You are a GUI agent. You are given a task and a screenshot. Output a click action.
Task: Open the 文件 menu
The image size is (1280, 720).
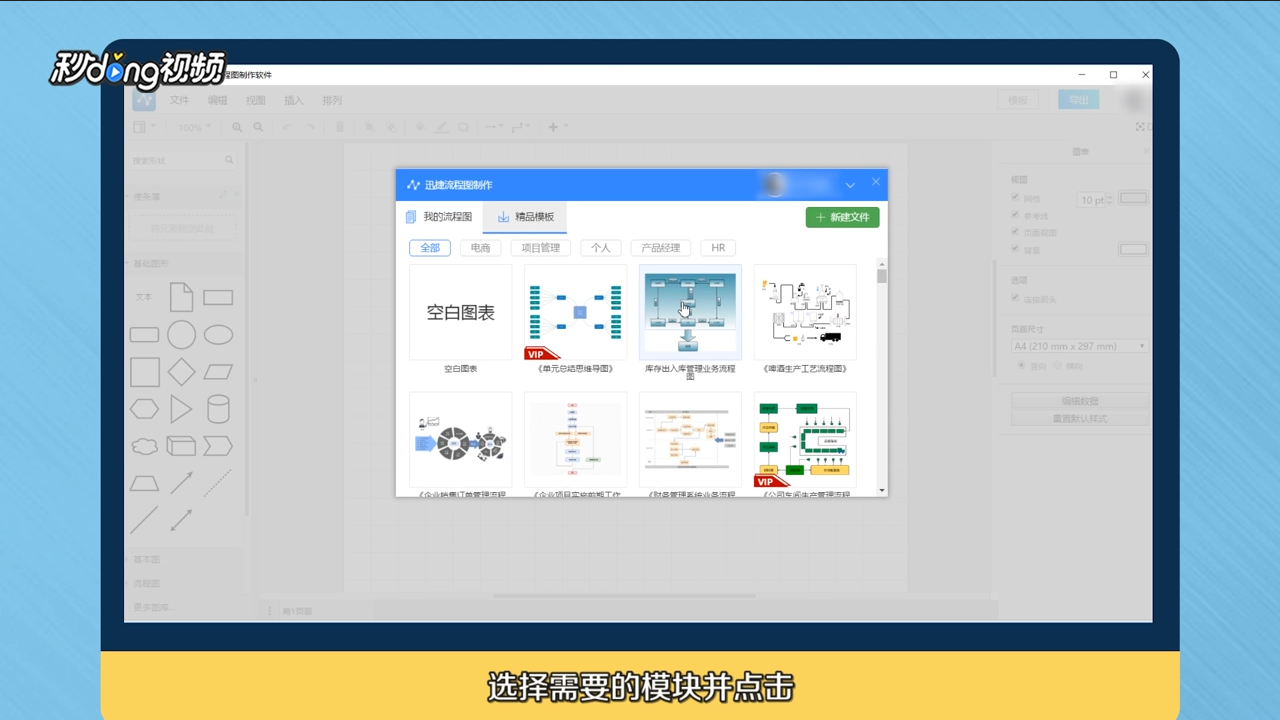[179, 100]
